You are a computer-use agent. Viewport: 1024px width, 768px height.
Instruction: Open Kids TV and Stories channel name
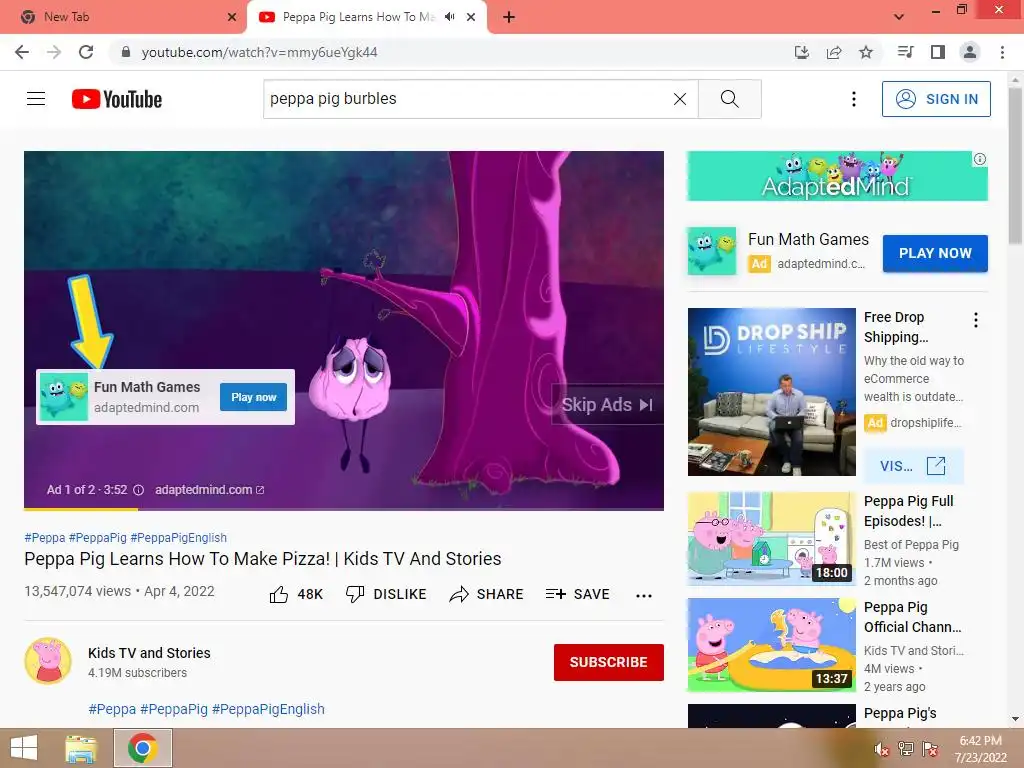click(x=149, y=653)
